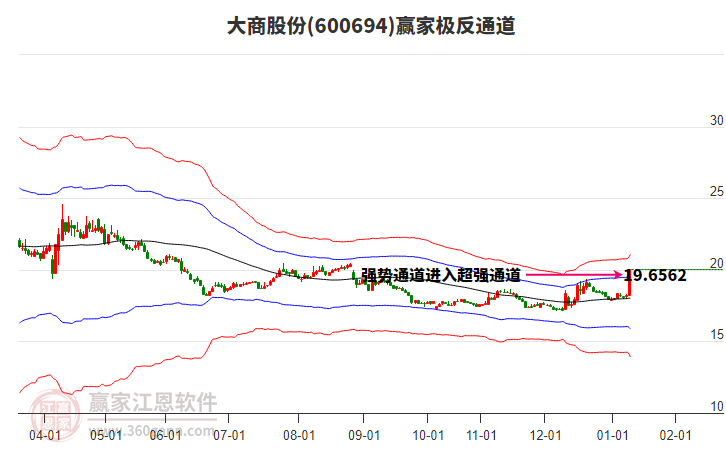Select the 07-01 date label
This screenshot has height=450, width=726.
point(229,436)
